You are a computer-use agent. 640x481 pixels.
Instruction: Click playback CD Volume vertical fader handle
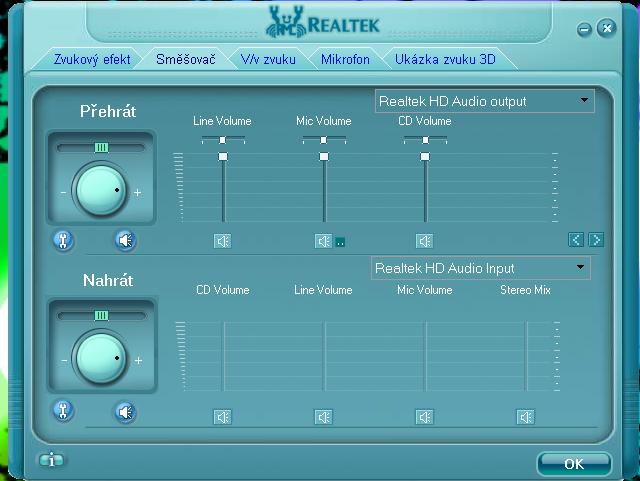tap(425, 157)
